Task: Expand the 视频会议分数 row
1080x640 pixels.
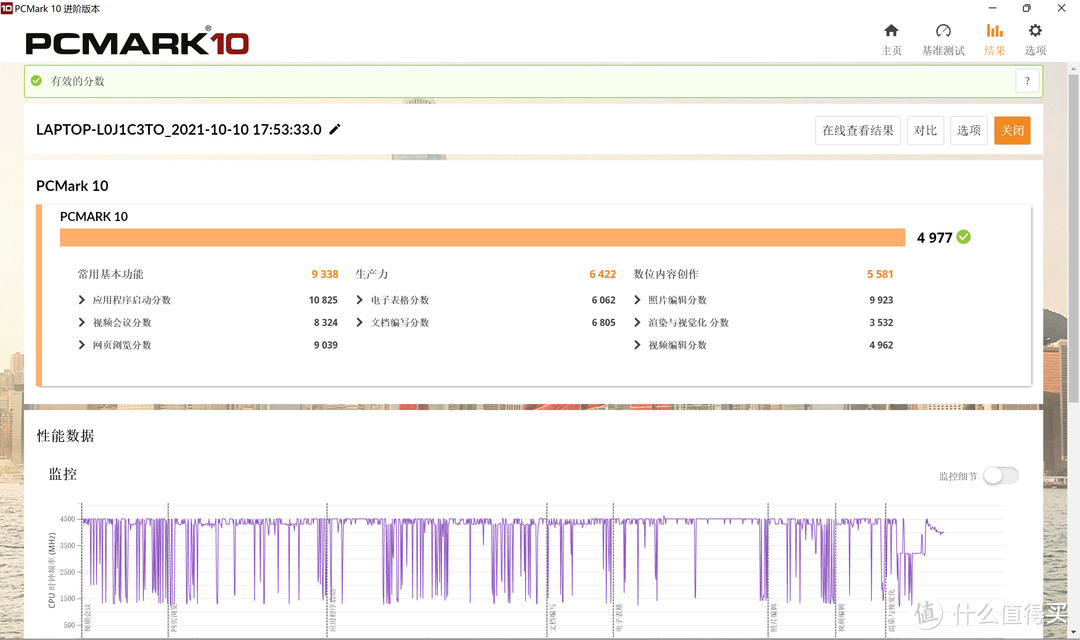Action: point(81,322)
